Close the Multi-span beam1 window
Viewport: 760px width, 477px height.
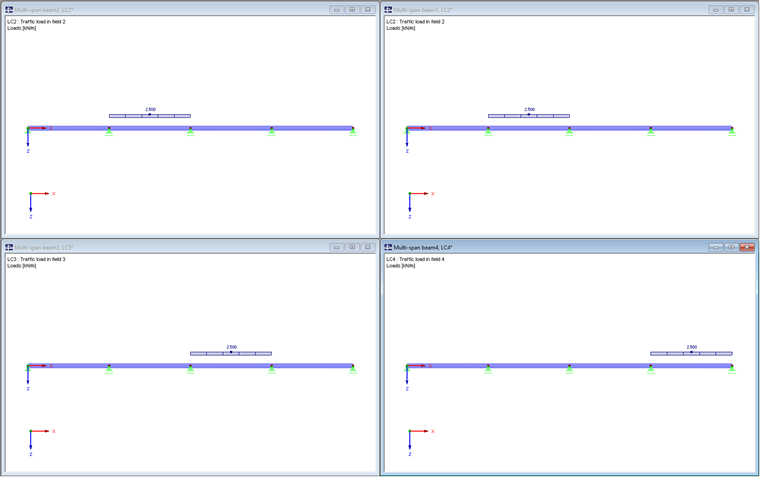click(x=747, y=10)
